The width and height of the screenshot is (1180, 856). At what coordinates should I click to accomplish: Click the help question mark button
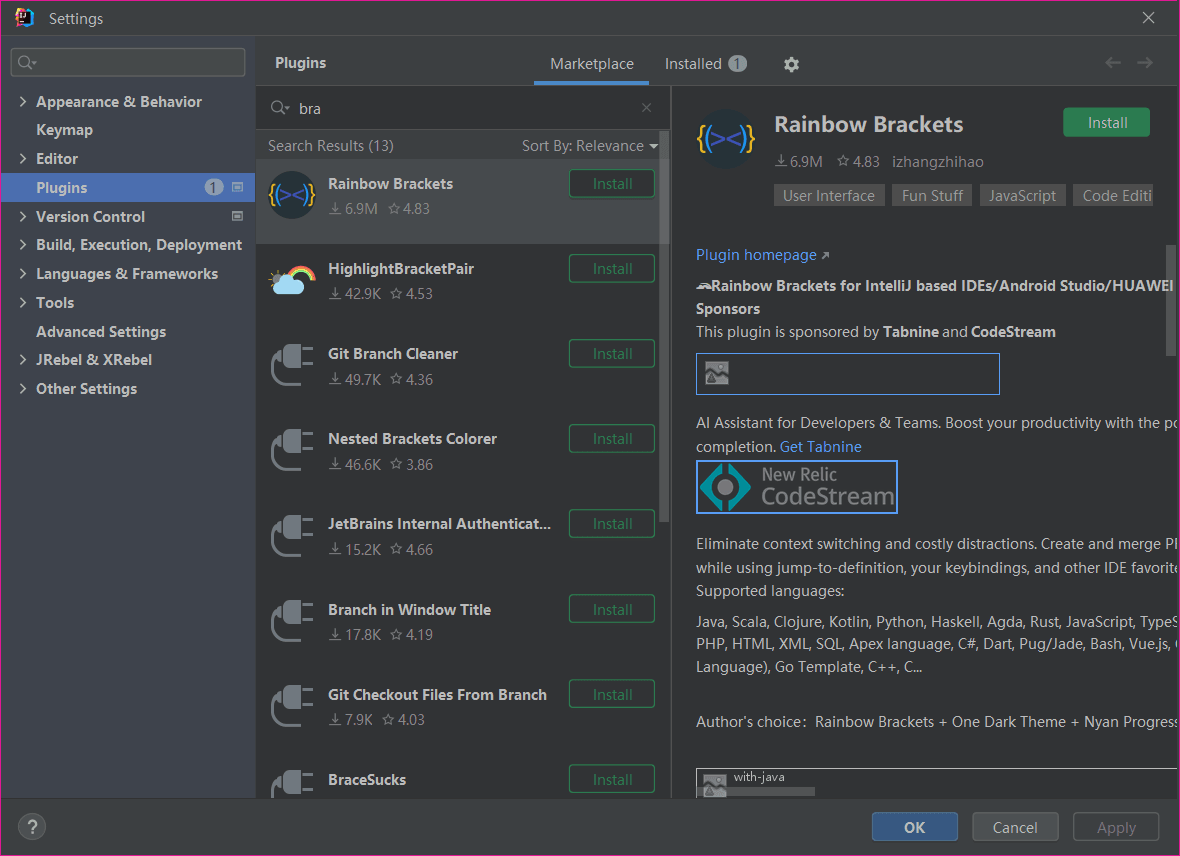pos(32,827)
